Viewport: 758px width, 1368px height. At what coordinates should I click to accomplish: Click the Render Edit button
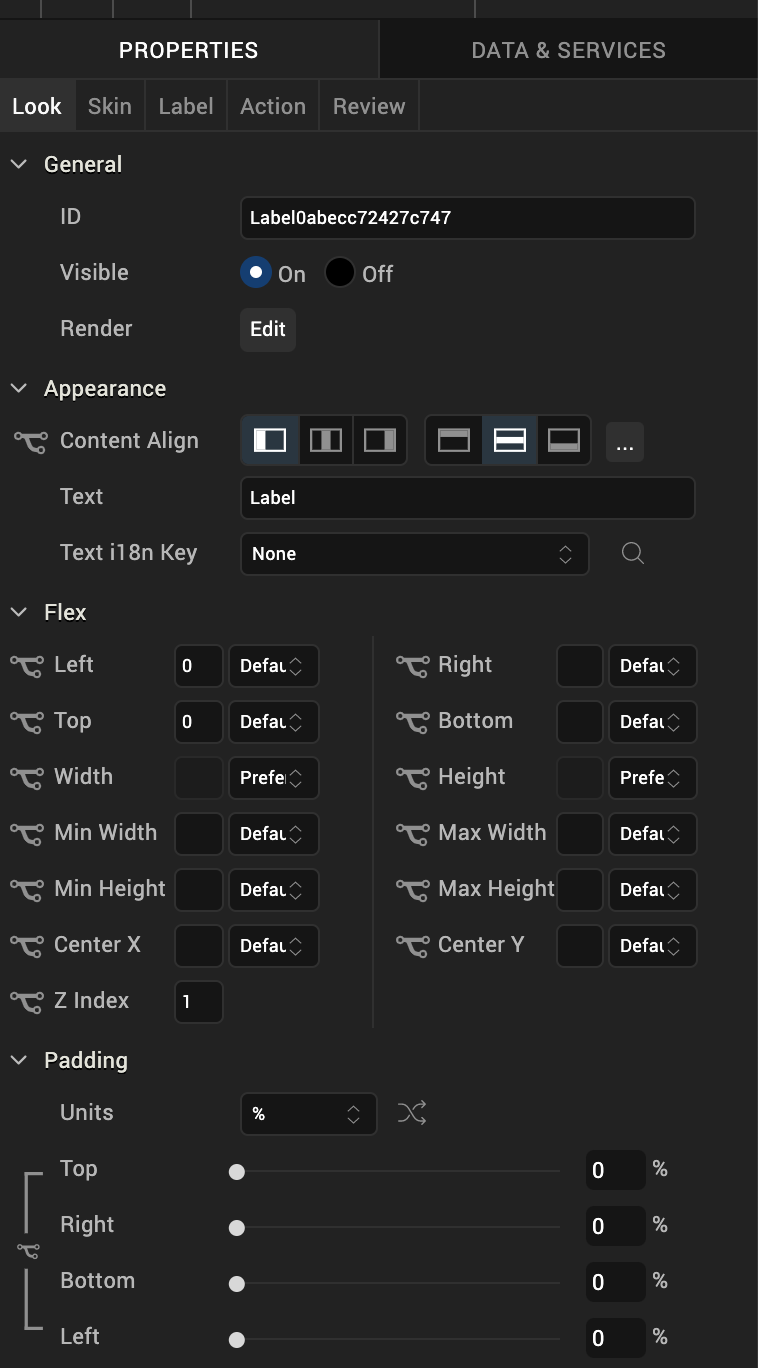tap(268, 330)
